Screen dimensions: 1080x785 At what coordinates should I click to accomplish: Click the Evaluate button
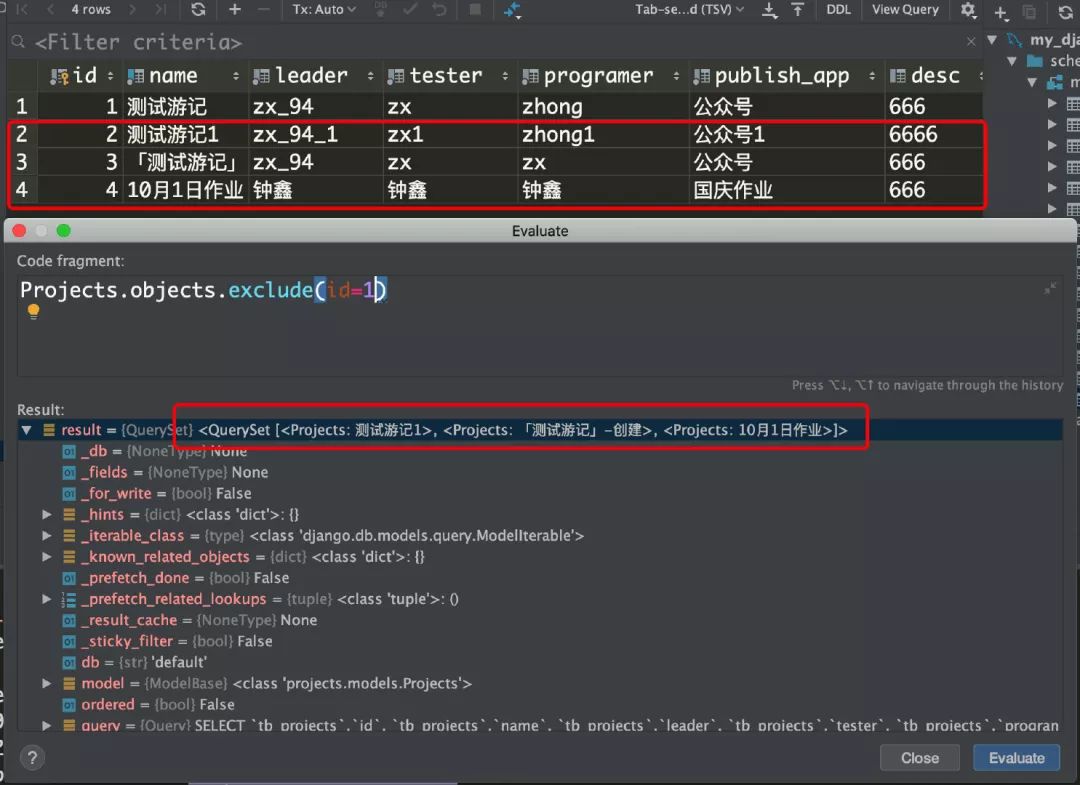click(x=1017, y=758)
